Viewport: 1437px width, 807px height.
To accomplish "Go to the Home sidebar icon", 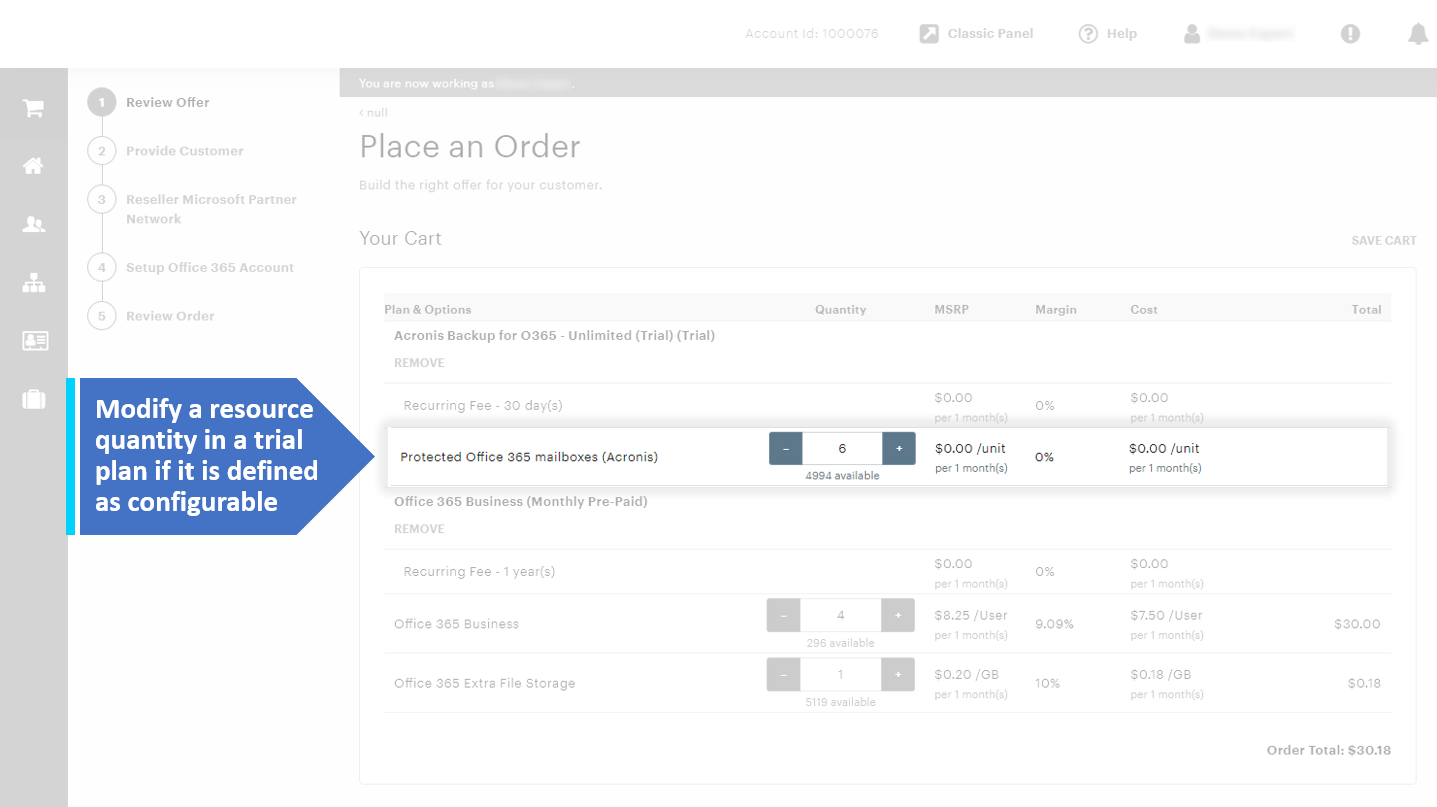I will 34,166.
